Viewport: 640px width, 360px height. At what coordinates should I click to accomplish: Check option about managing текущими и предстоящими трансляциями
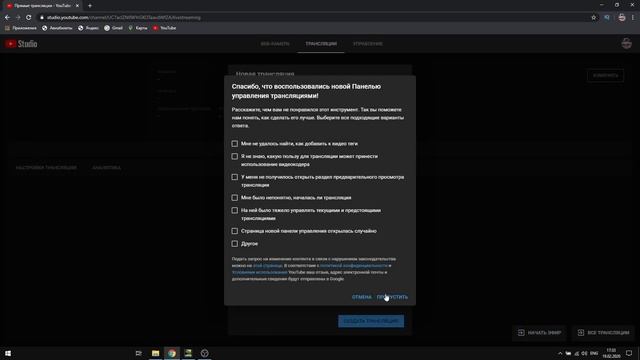[235, 210]
